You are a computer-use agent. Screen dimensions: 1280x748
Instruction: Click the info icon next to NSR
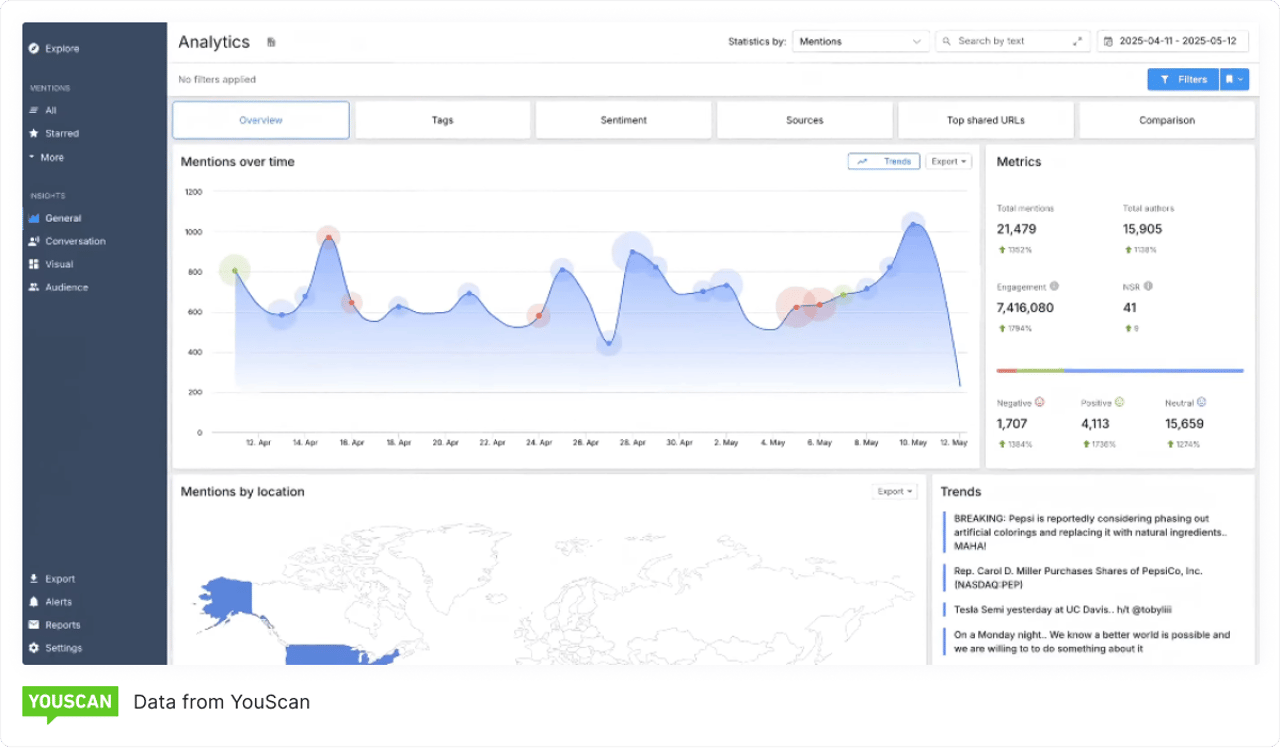point(1148,286)
